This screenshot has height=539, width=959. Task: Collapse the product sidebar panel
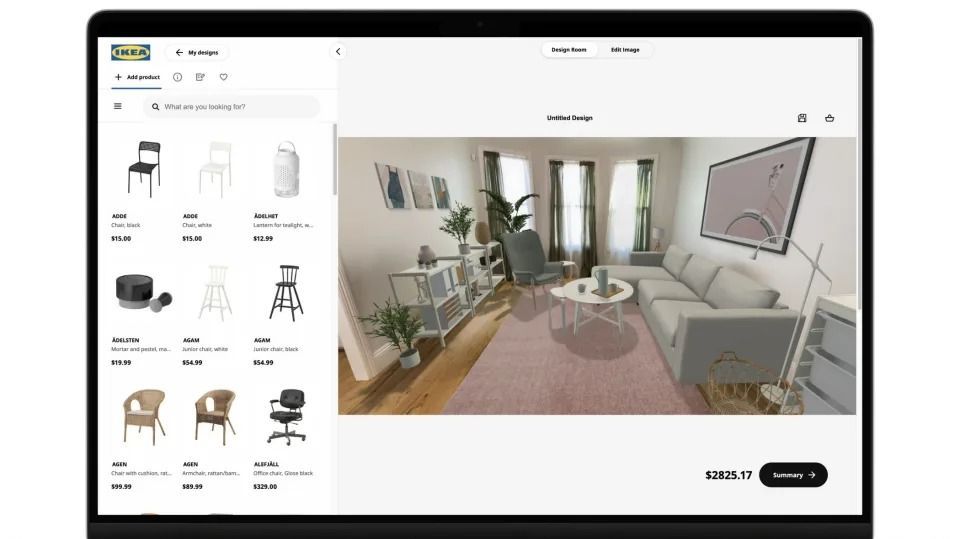(x=338, y=52)
